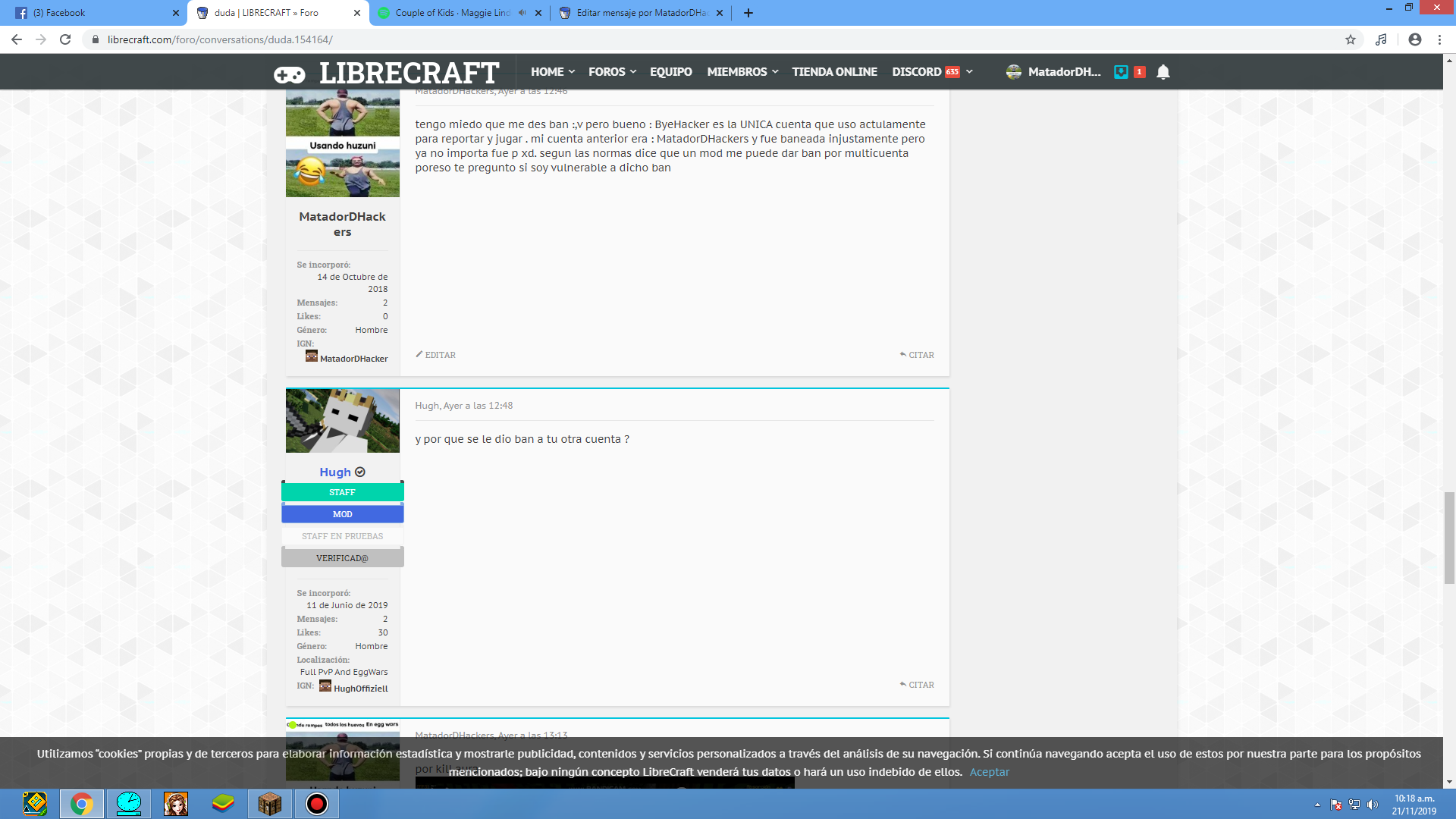Open notifications bell icon
This screenshot has height=819, width=1456.
(x=1163, y=72)
